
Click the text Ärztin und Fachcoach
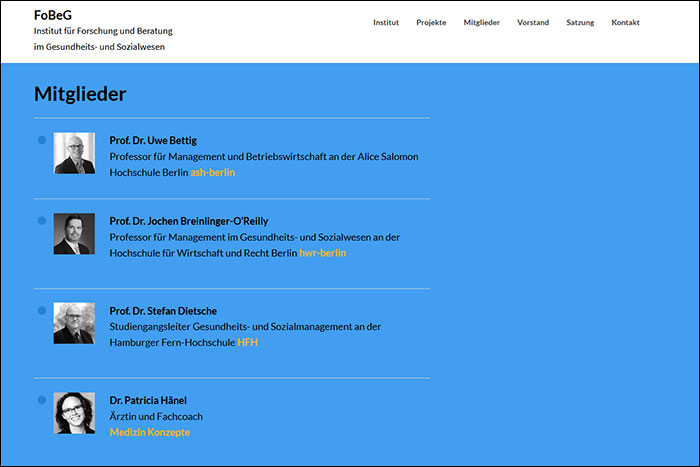pos(156,417)
